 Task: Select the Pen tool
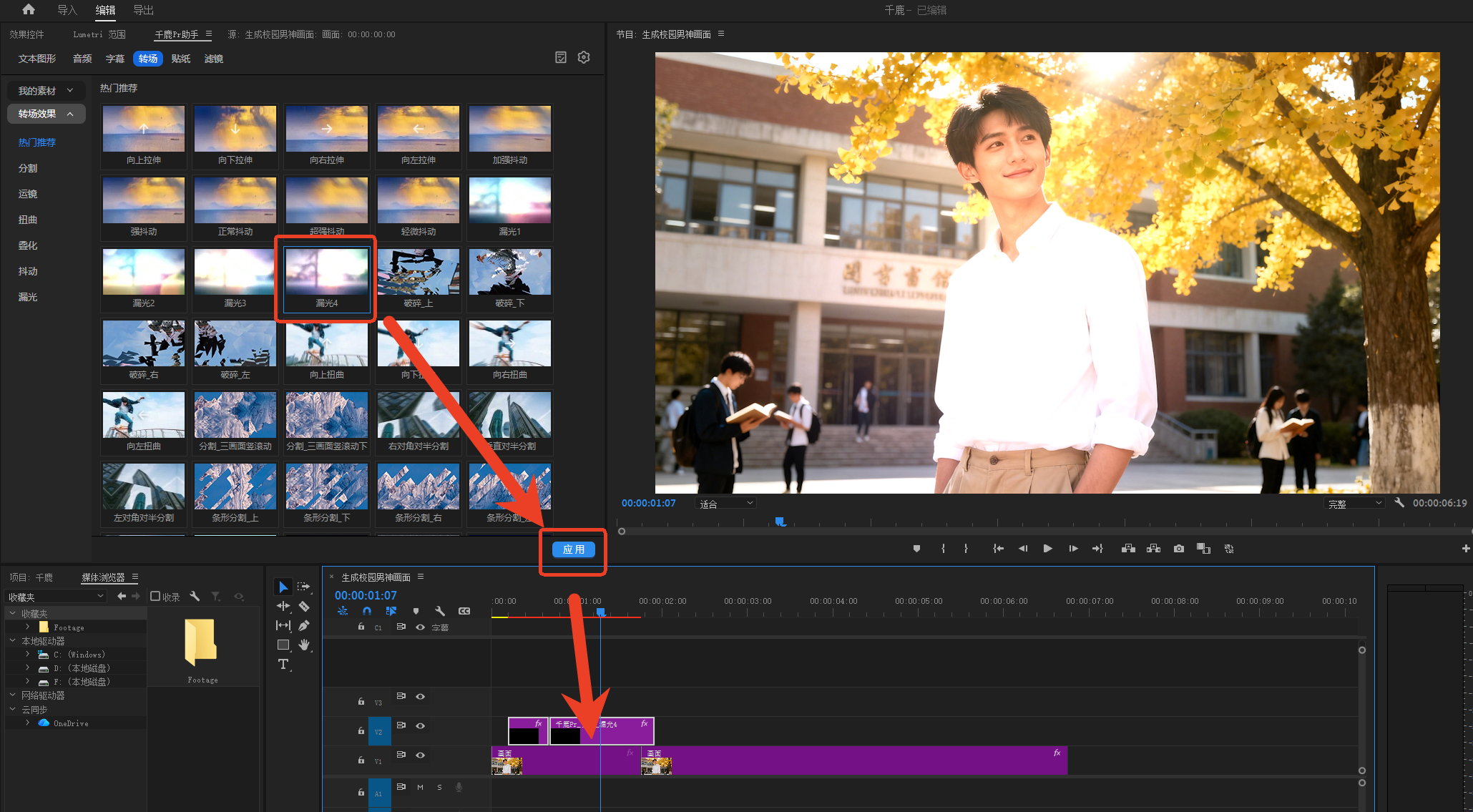304,625
